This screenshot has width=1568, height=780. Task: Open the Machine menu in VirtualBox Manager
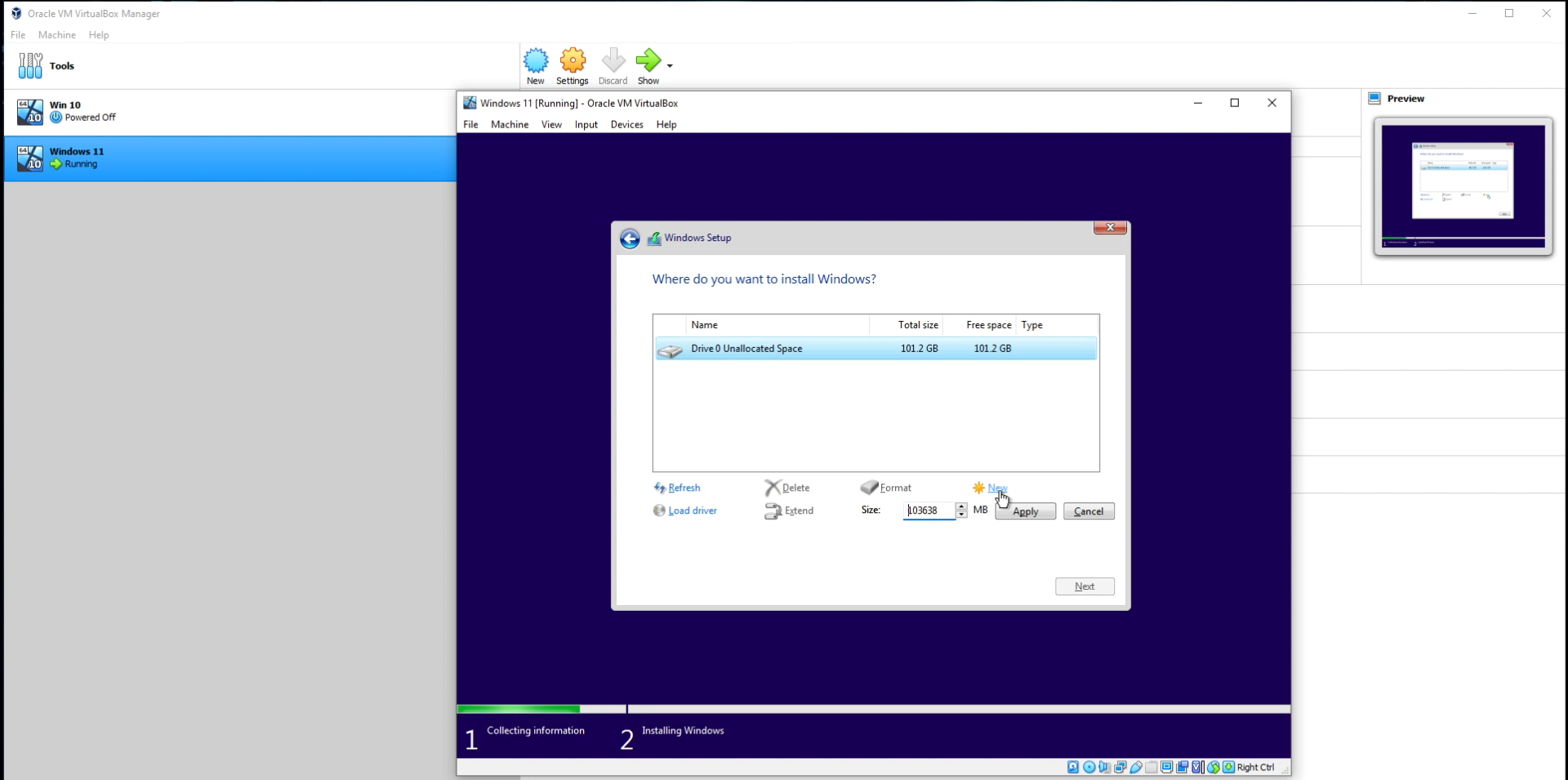coord(57,35)
